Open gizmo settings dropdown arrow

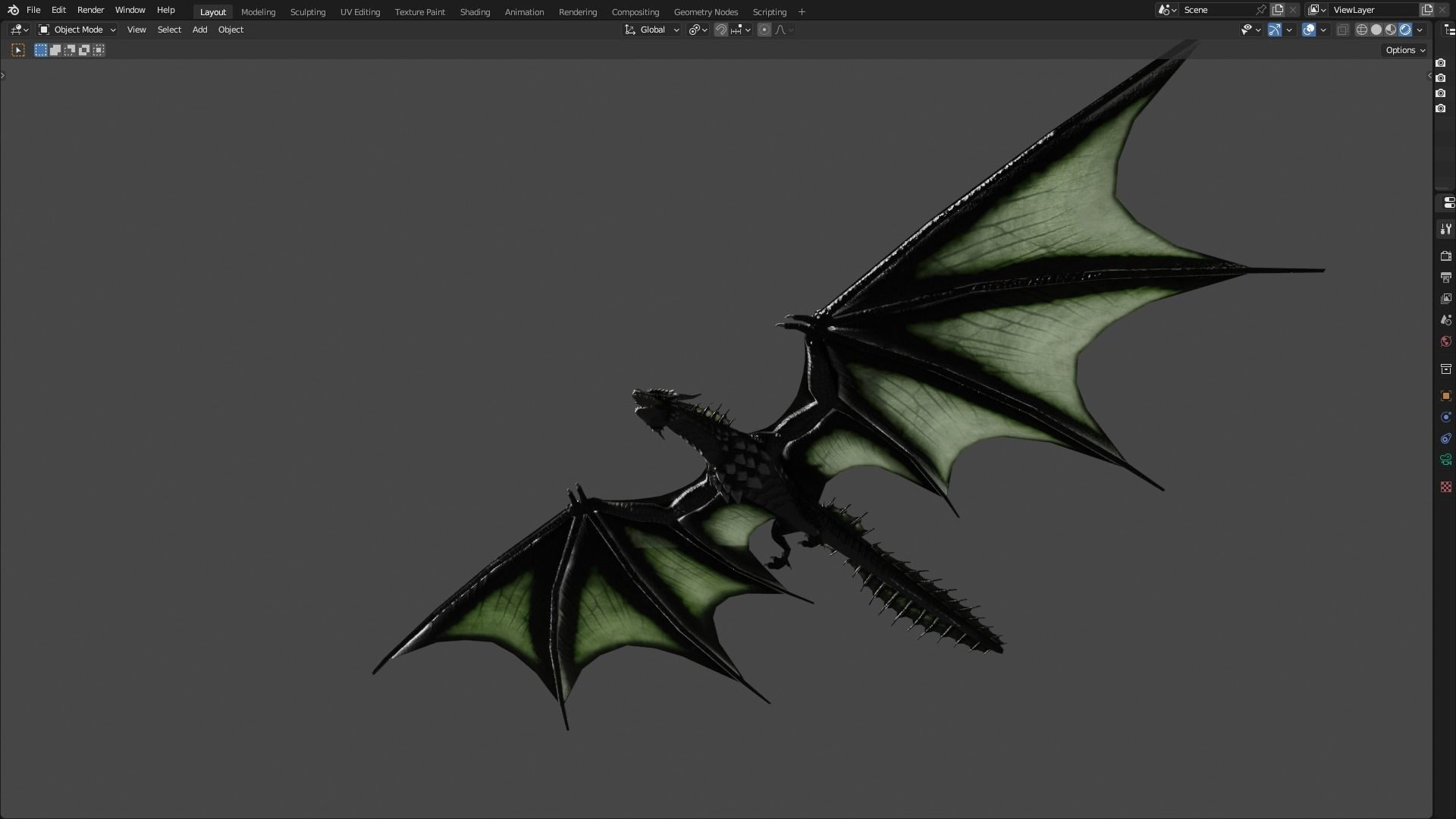(1289, 30)
